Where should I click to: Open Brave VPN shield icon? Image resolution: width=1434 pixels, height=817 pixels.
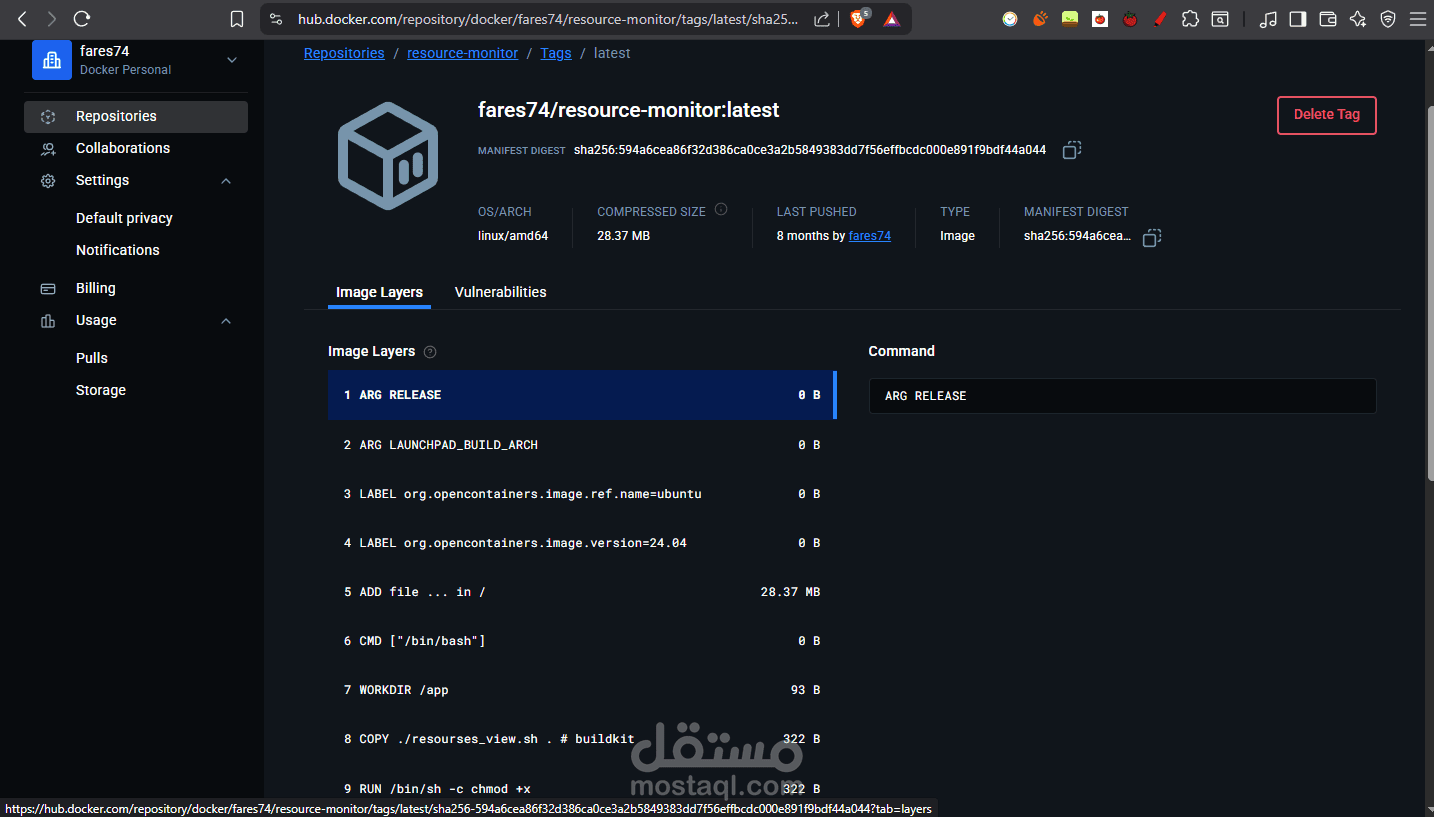[x=1388, y=19]
